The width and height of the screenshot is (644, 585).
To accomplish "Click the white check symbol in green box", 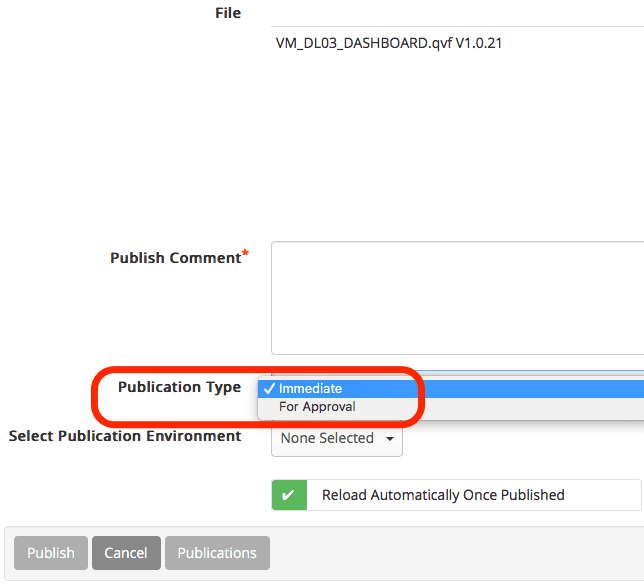I will pyautogui.click(x=288, y=495).
